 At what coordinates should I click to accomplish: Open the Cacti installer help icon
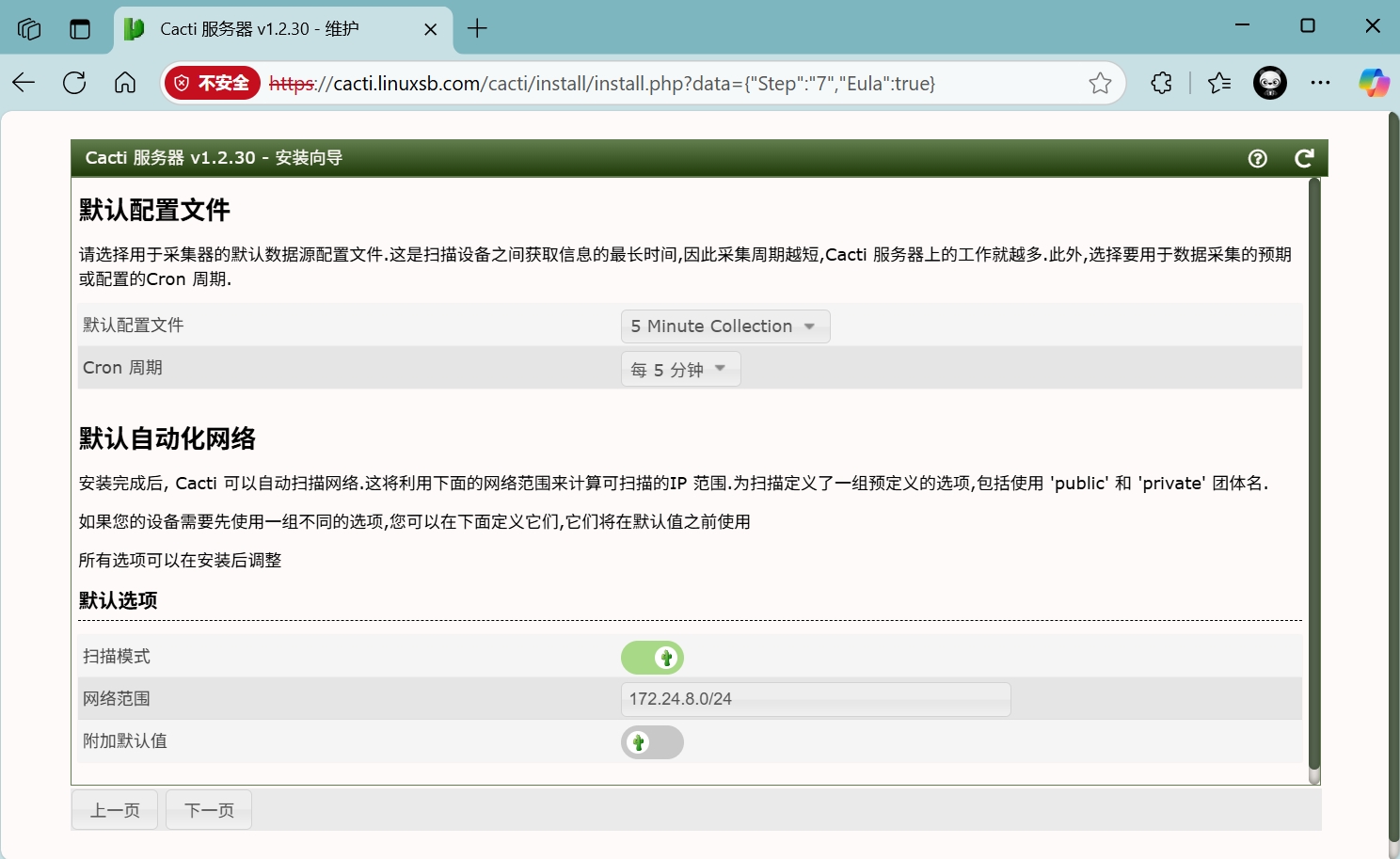tap(1257, 158)
